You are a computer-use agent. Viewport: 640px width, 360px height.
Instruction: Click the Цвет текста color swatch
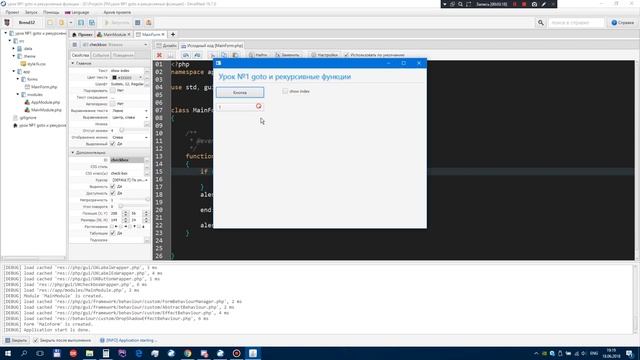(114, 78)
